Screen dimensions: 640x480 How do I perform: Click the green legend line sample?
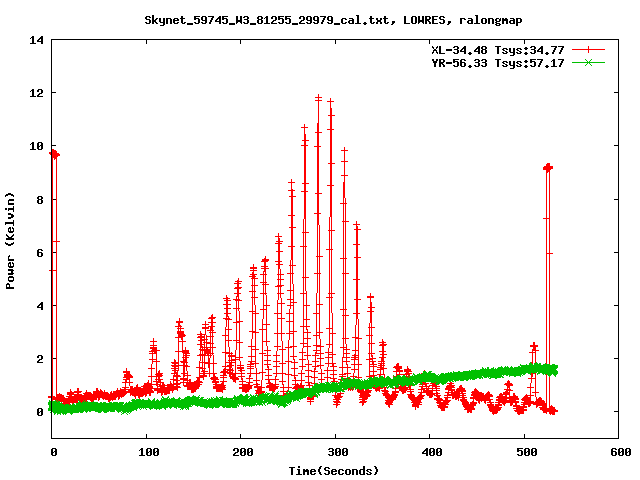pos(588,63)
